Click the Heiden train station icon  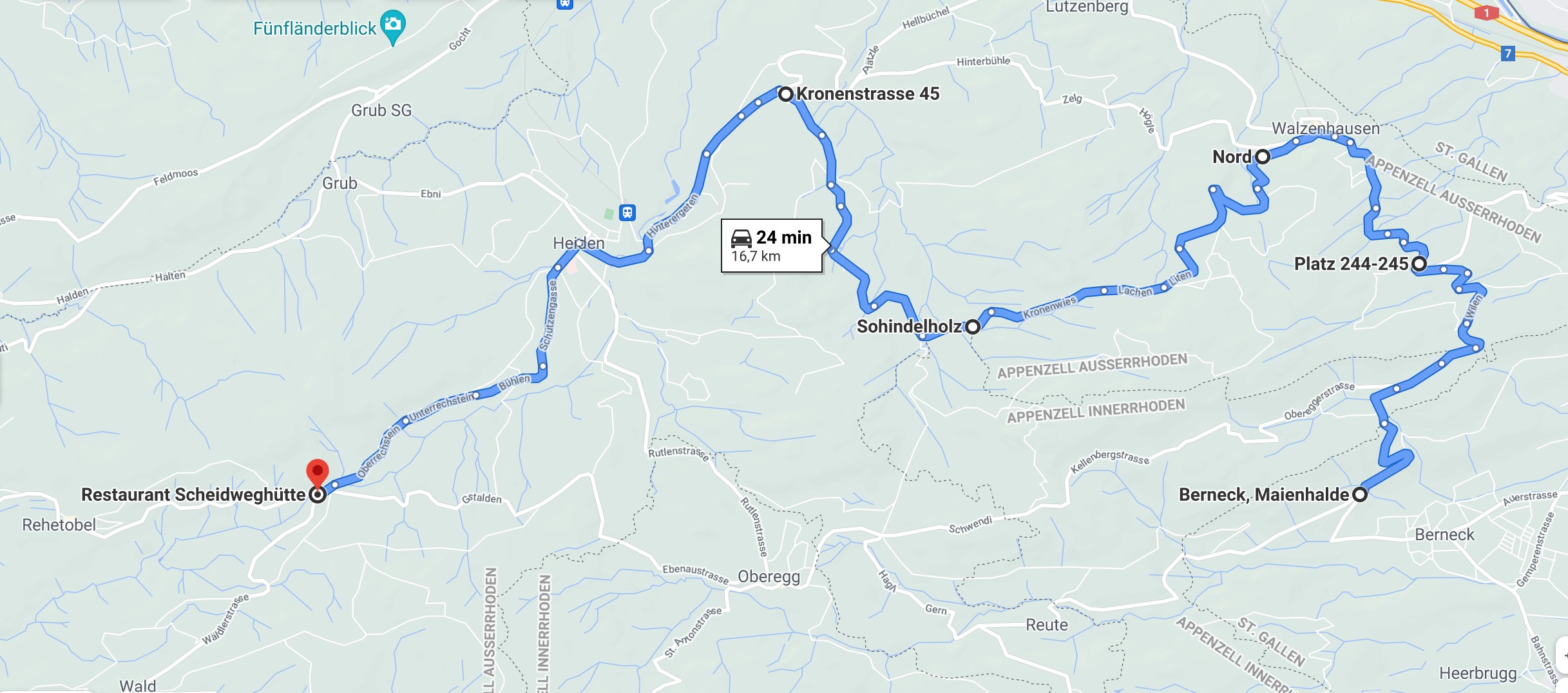(x=627, y=212)
